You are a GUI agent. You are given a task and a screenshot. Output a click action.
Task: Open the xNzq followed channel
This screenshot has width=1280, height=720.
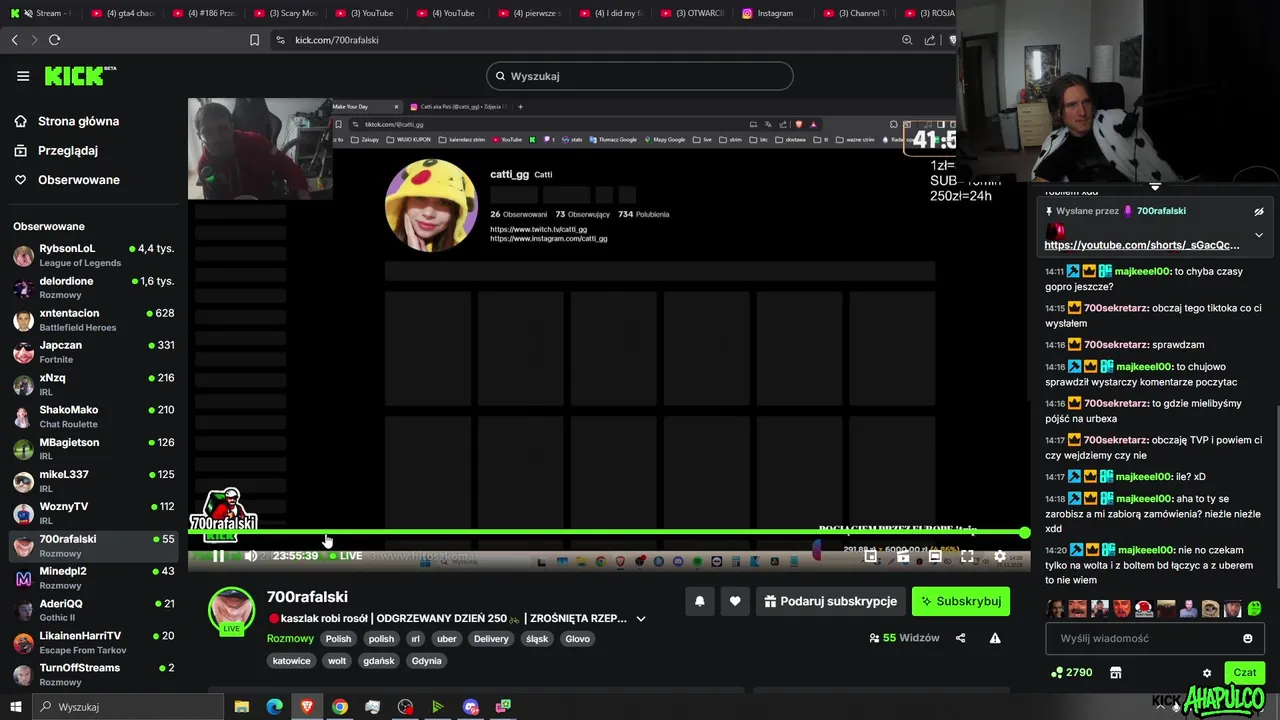pos(94,384)
